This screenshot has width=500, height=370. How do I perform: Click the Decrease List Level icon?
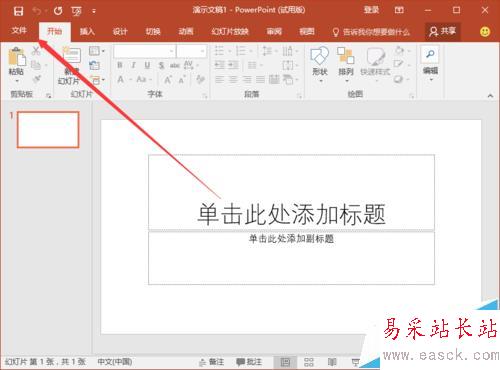tap(219, 65)
